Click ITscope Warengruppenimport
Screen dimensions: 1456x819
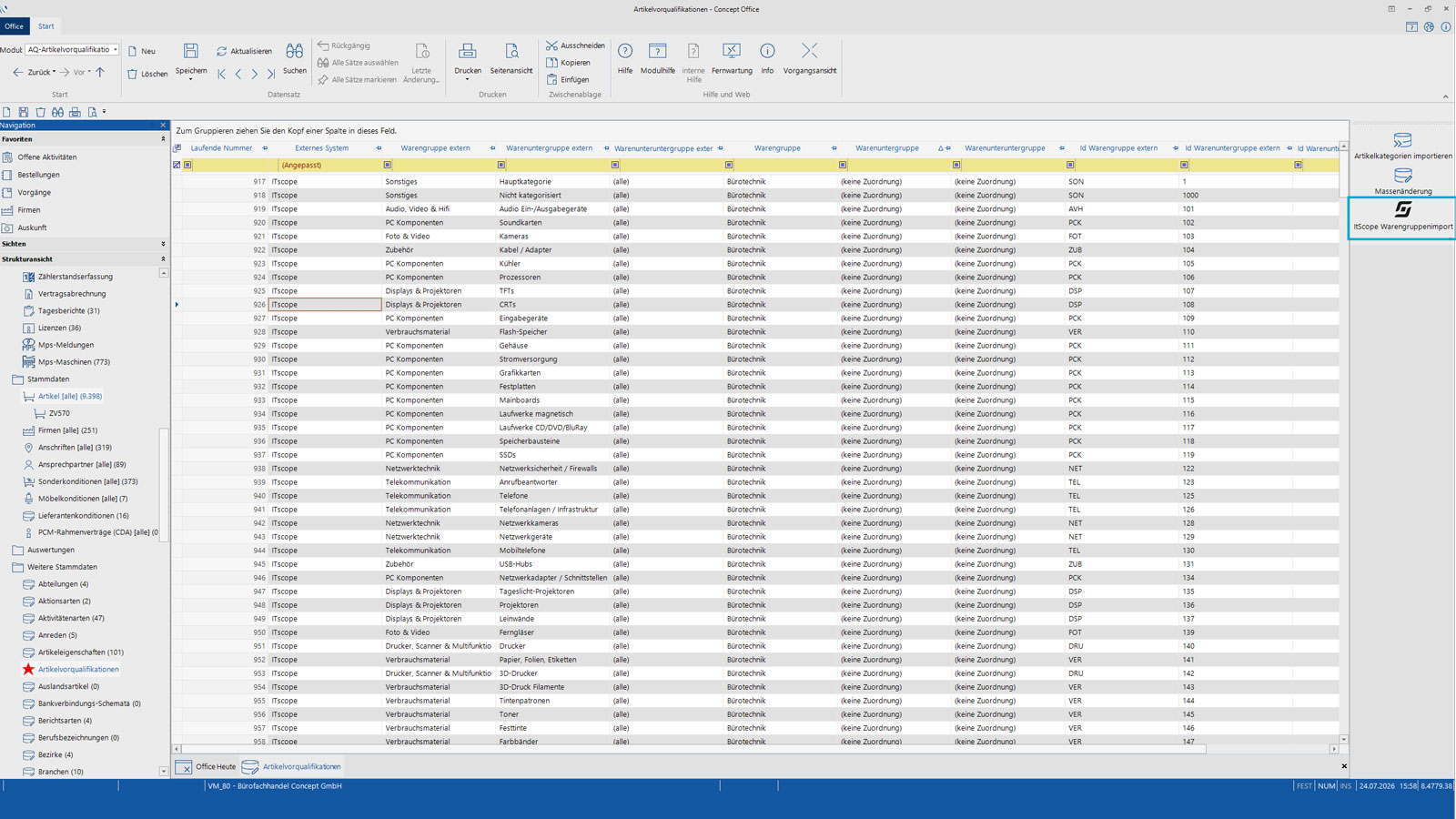point(1402,217)
